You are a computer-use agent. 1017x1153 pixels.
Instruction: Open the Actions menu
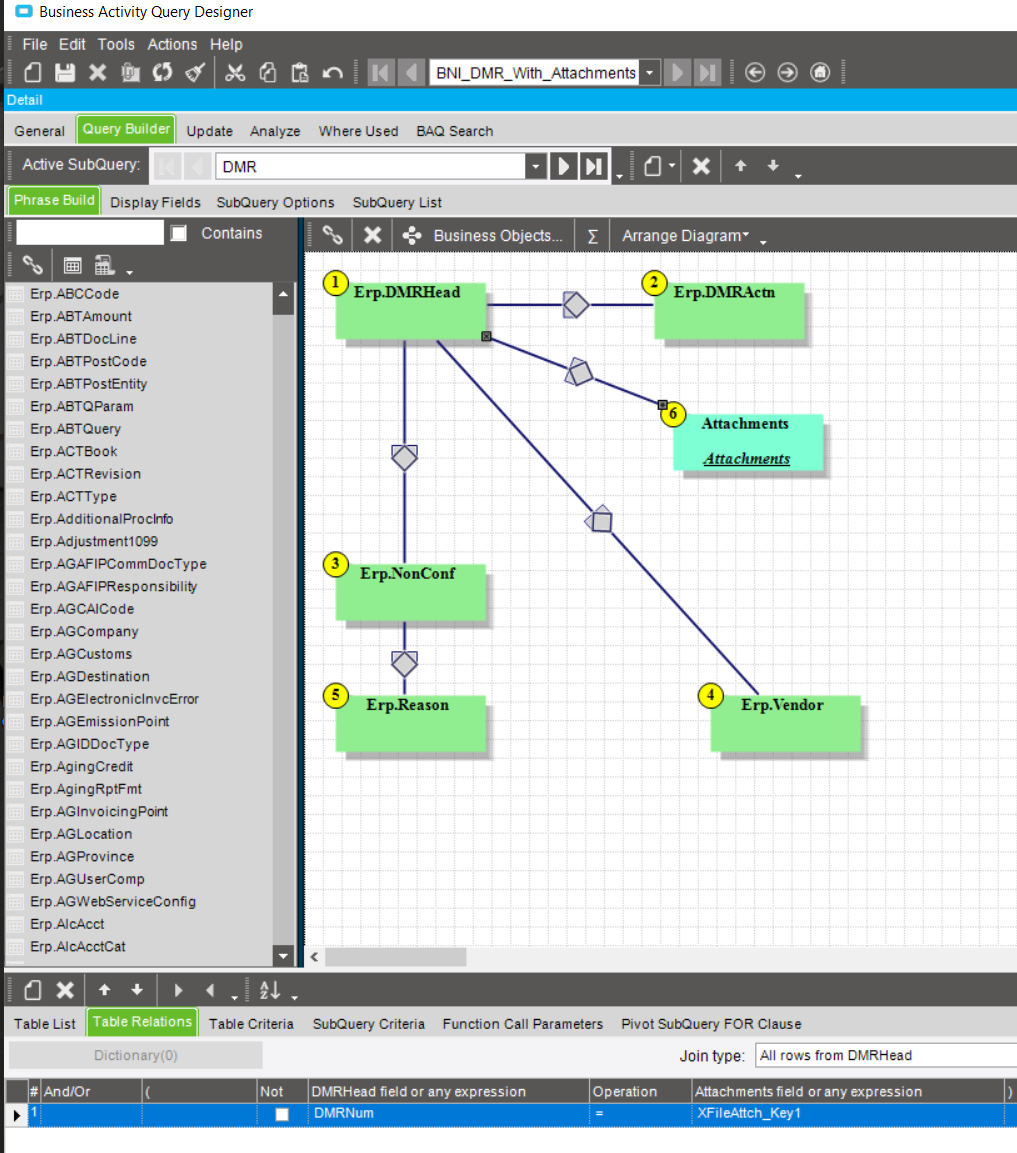172,44
